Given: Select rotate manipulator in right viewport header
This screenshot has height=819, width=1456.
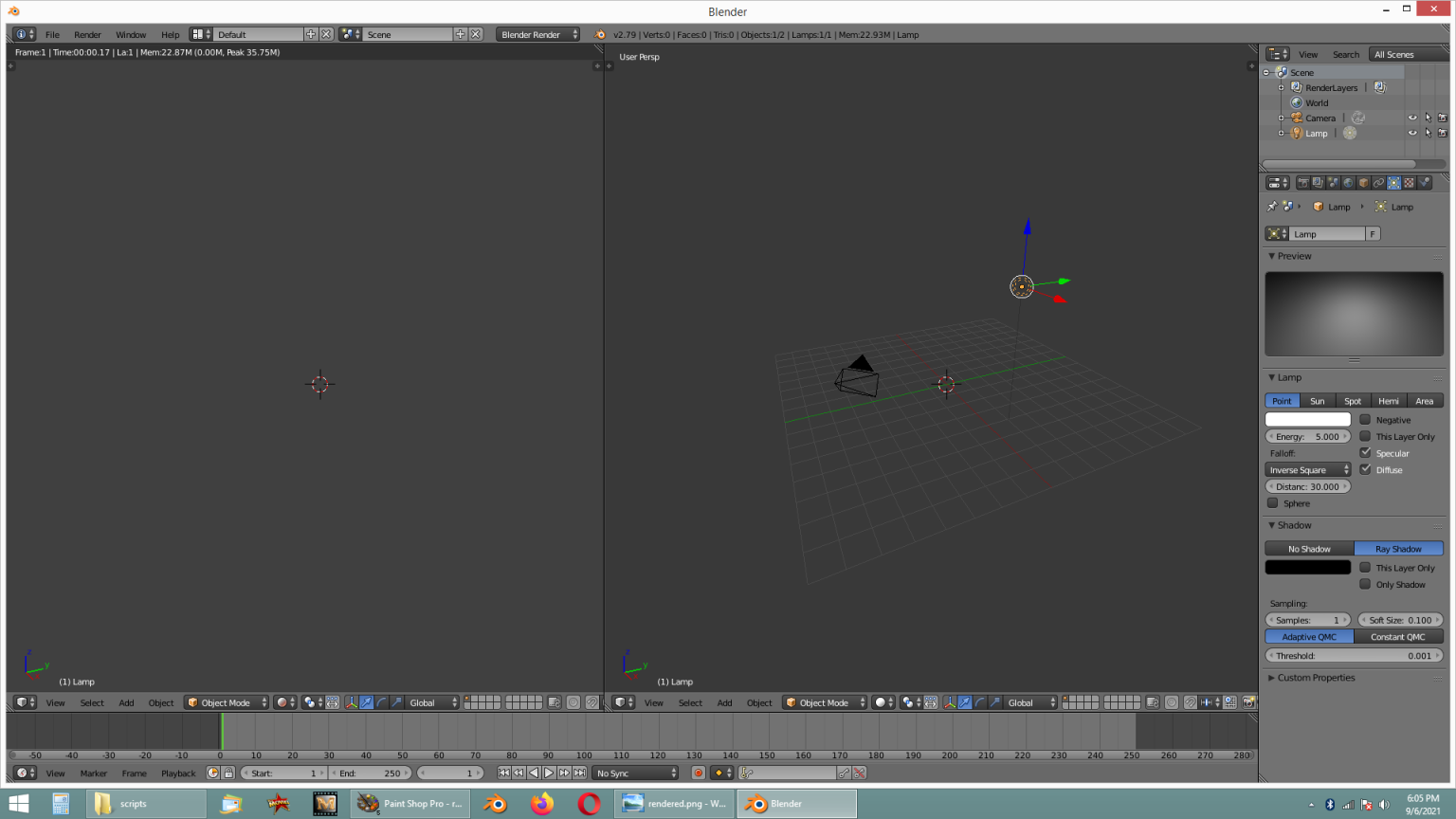Looking at the screenshot, I should (980, 702).
